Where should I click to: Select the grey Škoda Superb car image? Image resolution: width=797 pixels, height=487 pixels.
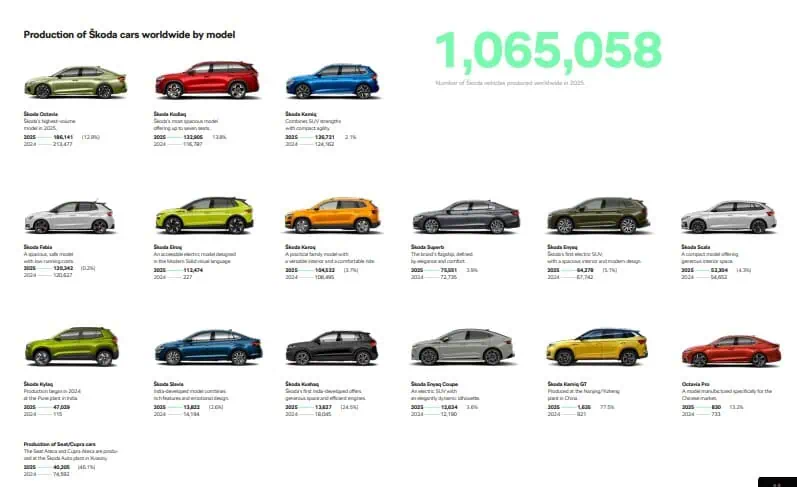point(466,217)
